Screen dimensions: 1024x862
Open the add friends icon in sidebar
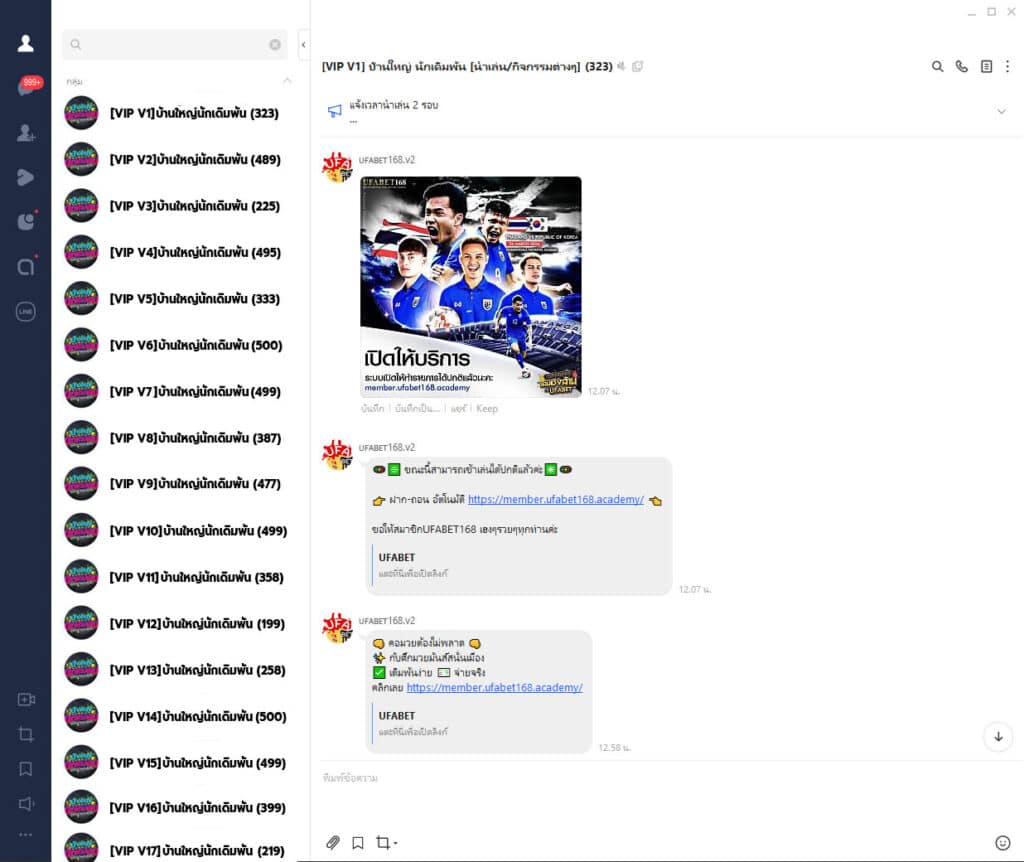tap(25, 133)
